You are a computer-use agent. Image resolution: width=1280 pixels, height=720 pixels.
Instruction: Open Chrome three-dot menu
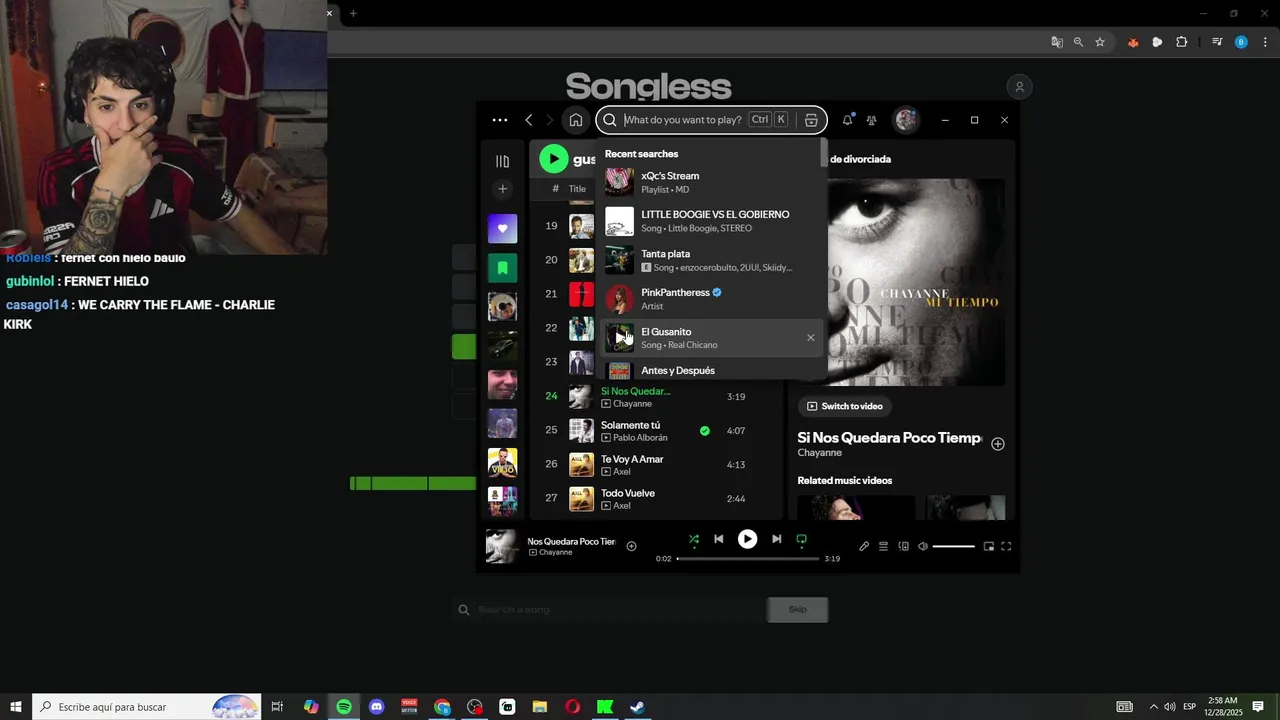point(1265,42)
